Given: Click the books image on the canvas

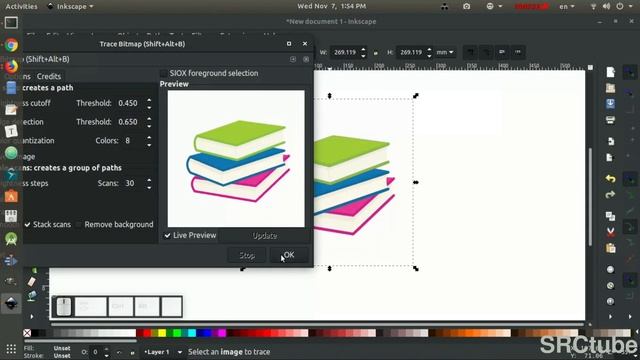Looking at the screenshot, I should [x=354, y=184].
